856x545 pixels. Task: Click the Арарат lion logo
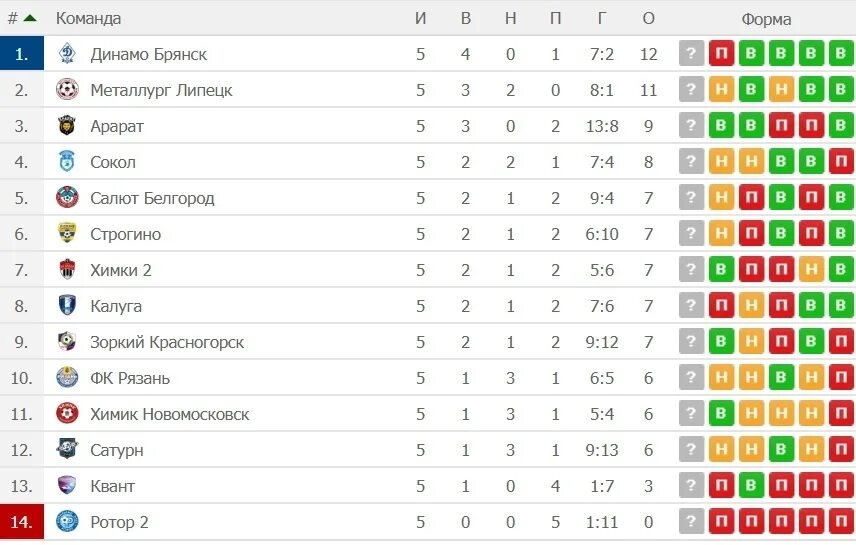pos(67,126)
